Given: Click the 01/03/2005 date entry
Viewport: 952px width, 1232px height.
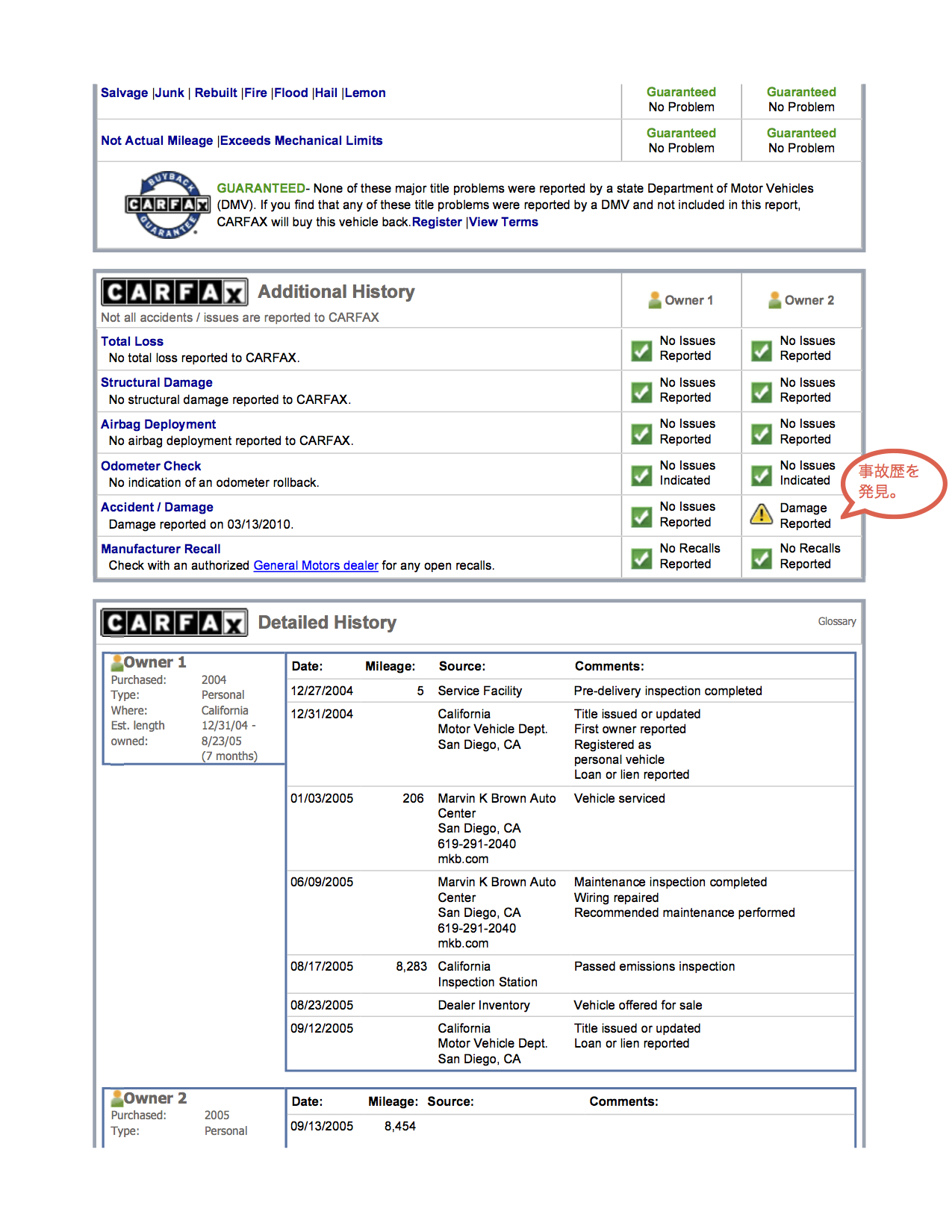Looking at the screenshot, I should click(322, 799).
